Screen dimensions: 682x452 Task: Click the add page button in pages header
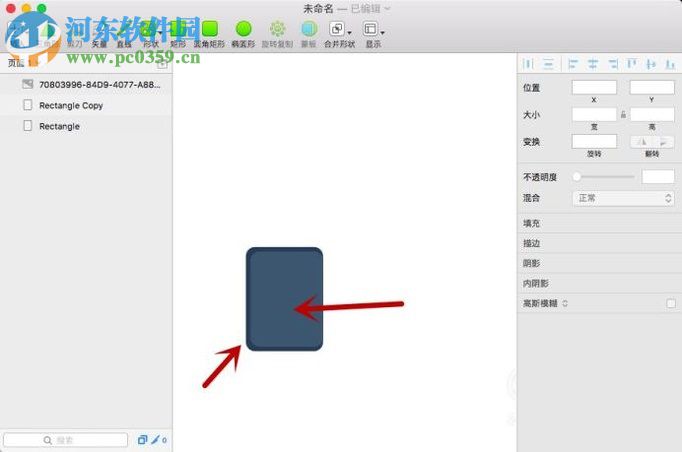(x=162, y=64)
